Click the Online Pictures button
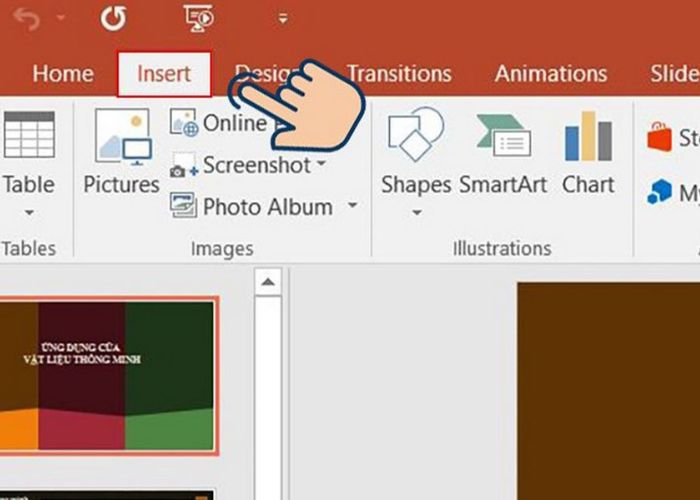Viewport: 700px width, 500px height. coord(220,123)
